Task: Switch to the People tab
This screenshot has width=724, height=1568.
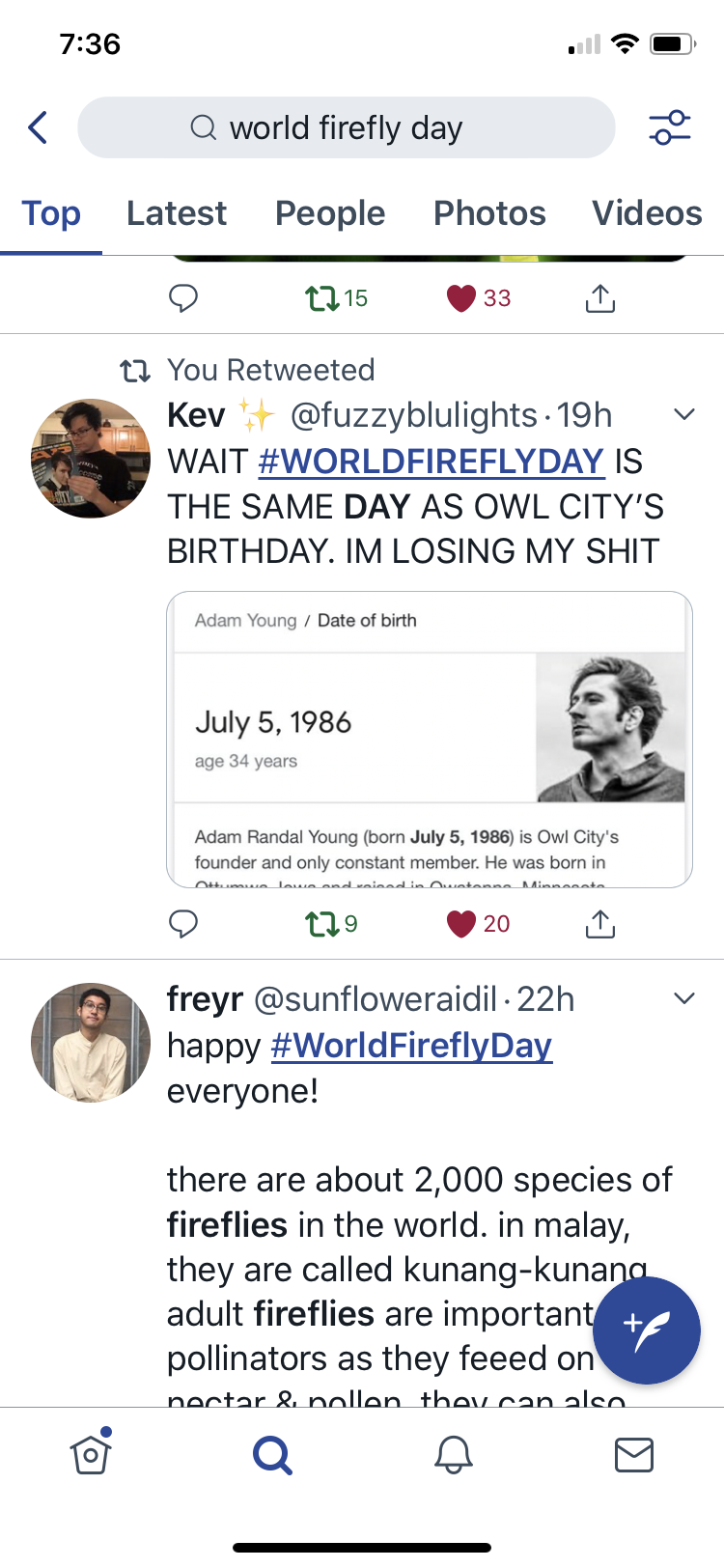Action: click(x=330, y=213)
